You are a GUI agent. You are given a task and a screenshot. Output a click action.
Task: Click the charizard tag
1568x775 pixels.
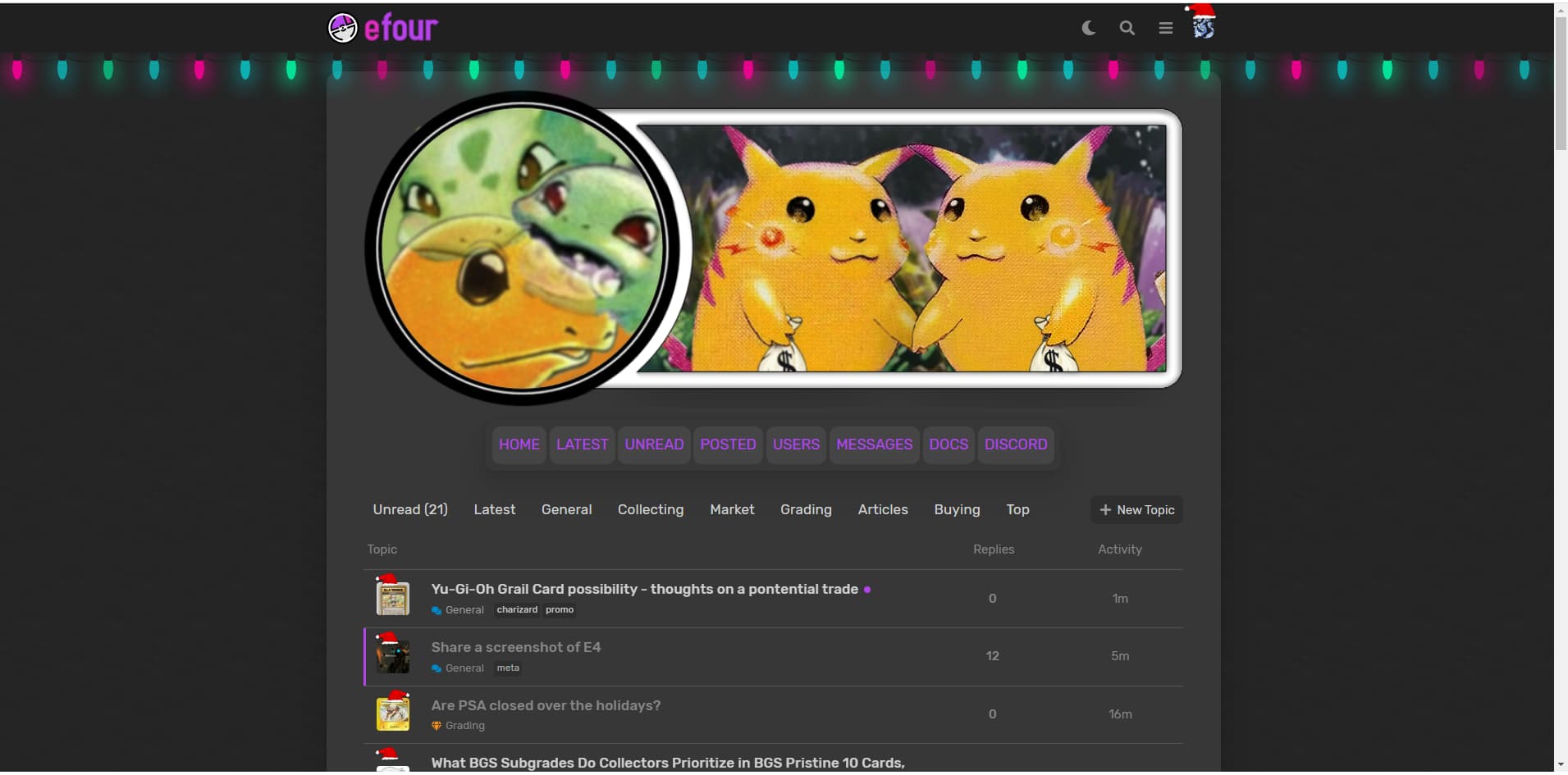pyautogui.click(x=517, y=610)
